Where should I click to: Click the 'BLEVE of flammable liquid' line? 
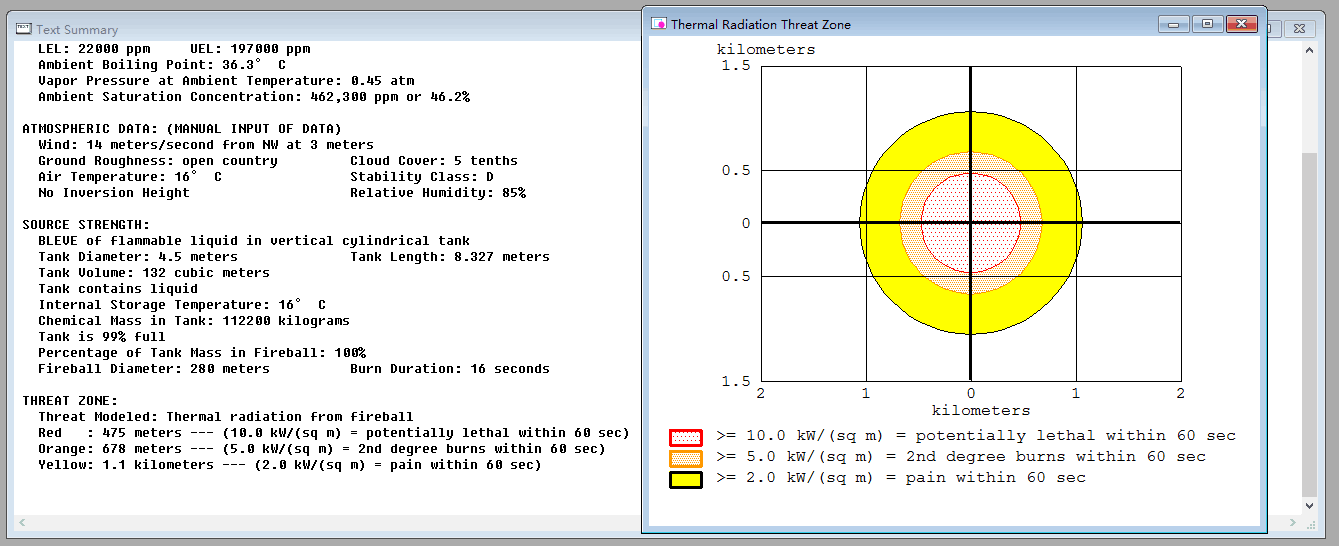click(x=254, y=241)
